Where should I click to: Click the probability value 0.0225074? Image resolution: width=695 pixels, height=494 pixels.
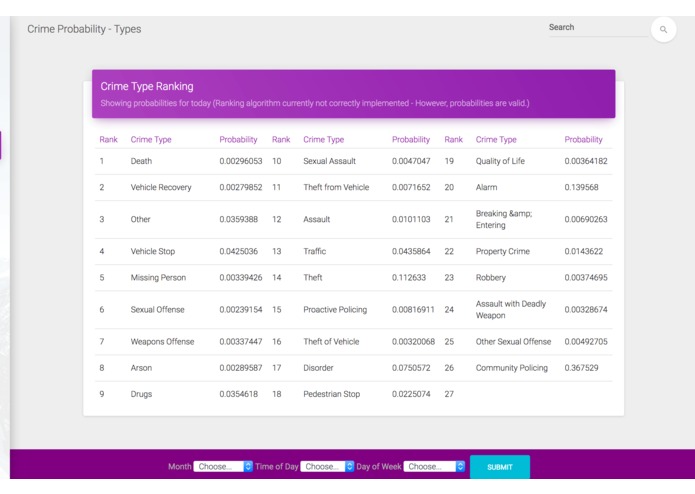(x=411, y=394)
